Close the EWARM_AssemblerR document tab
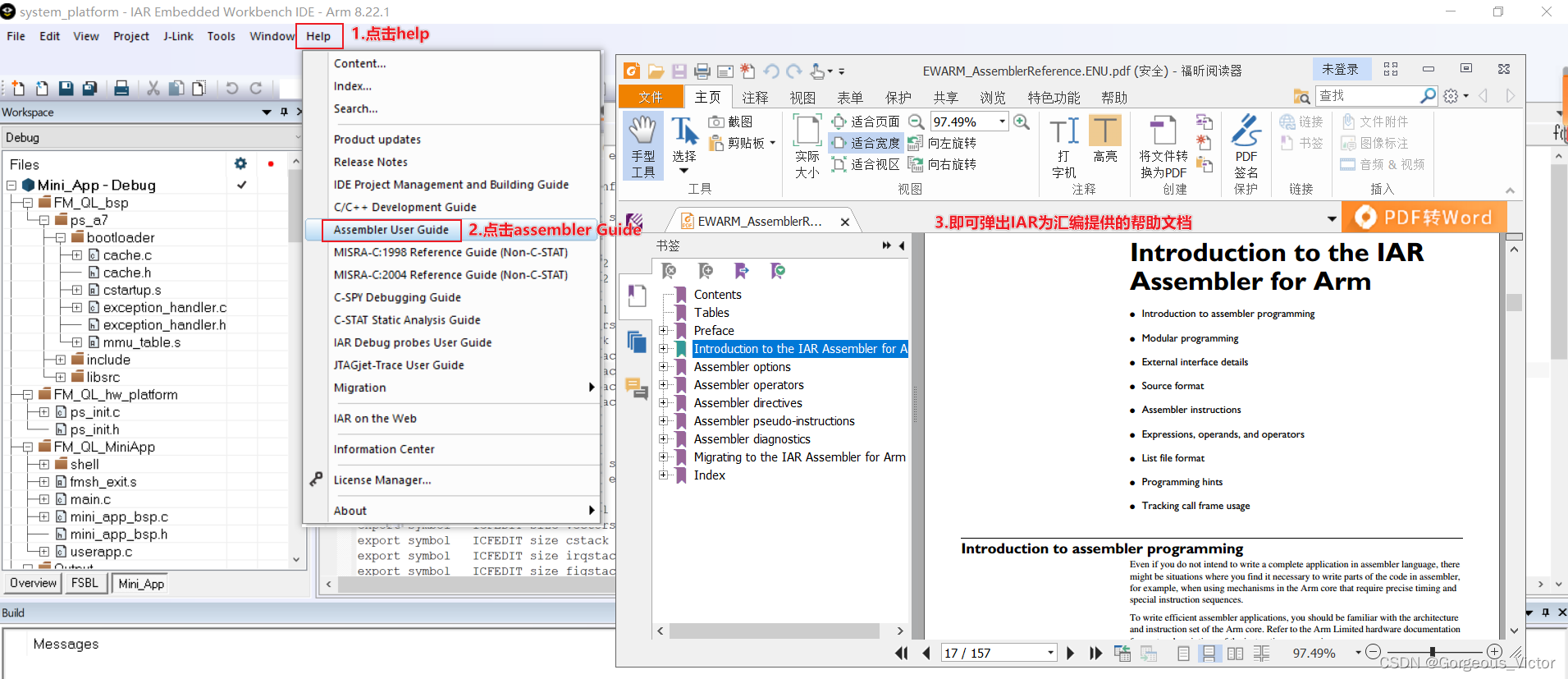The width and height of the screenshot is (1568, 679). (845, 222)
